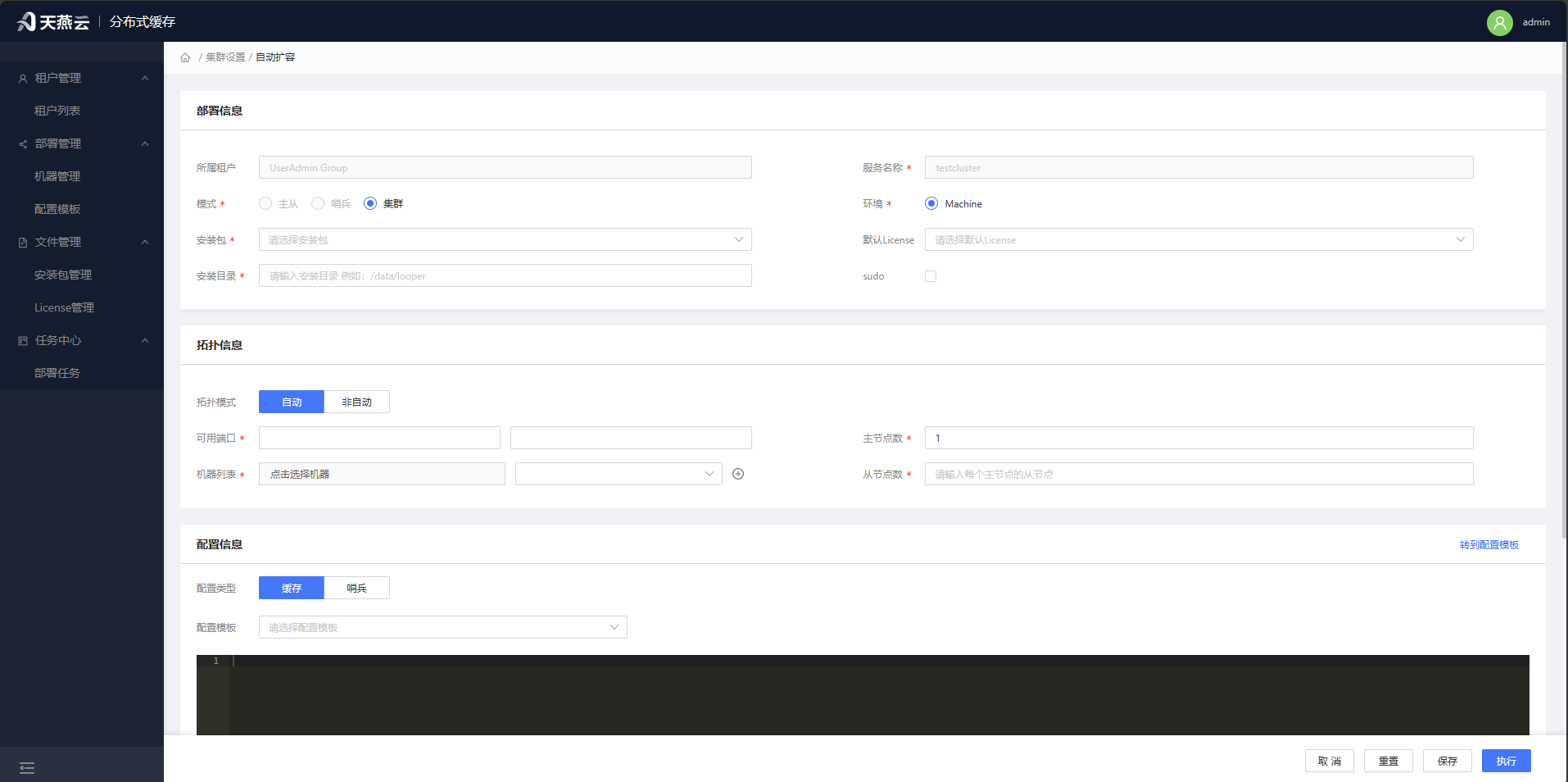Collapse sidebar with bottom menu icon

(27, 768)
